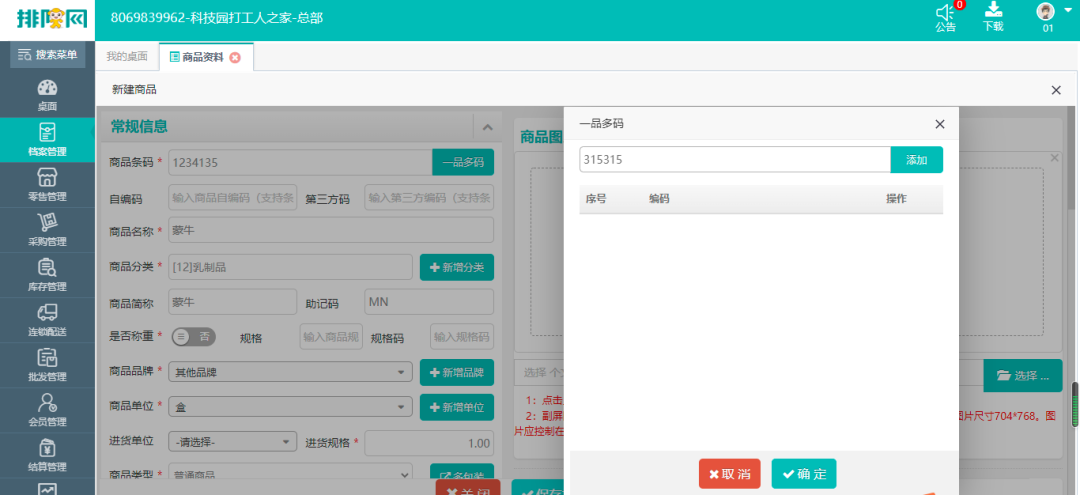Image resolution: width=1080 pixels, height=495 pixels.
Task: Collapse the 常规信息 panel chevron
Action: (x=487, y=127)
